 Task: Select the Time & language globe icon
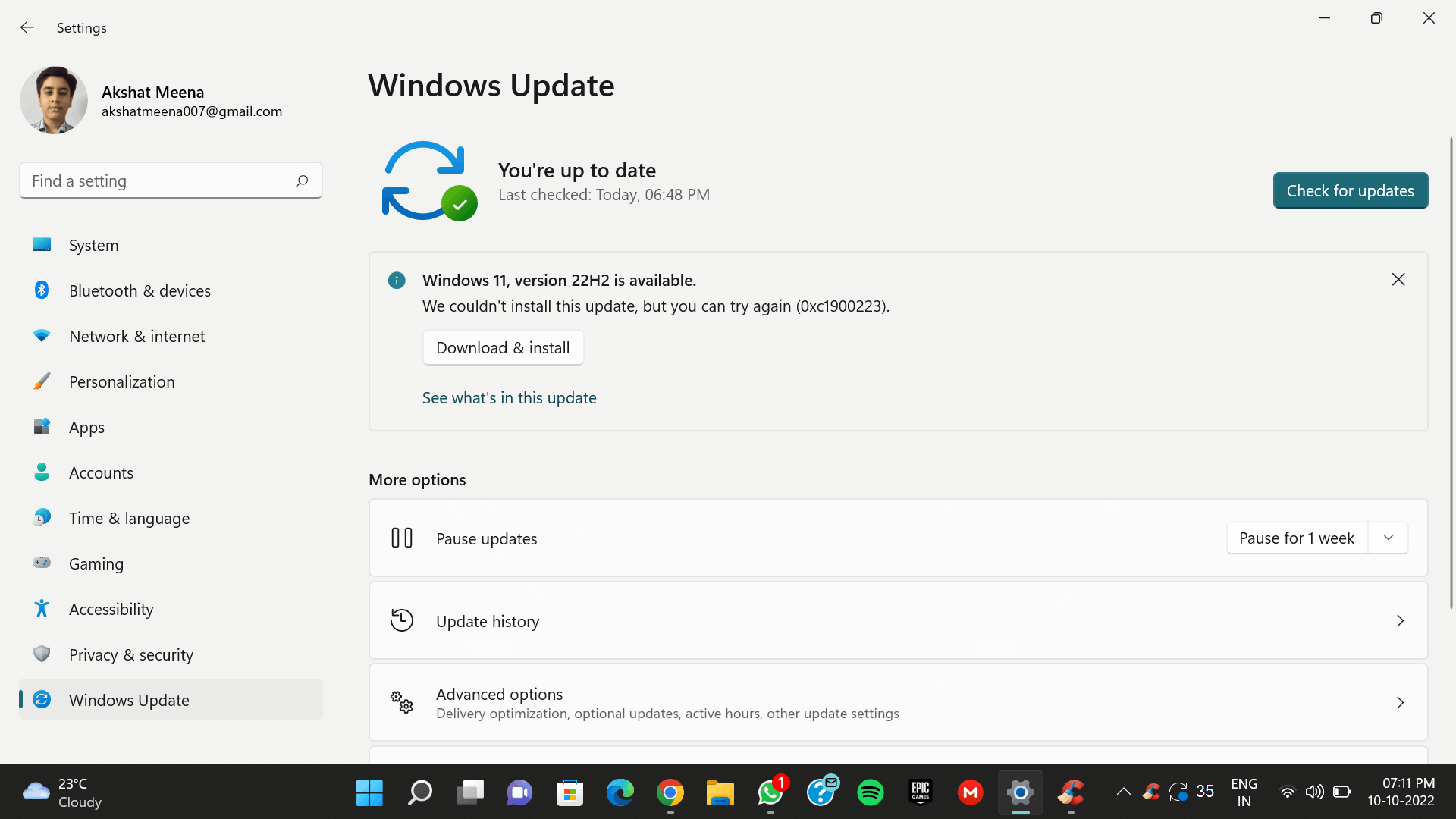tap(42, 517)
